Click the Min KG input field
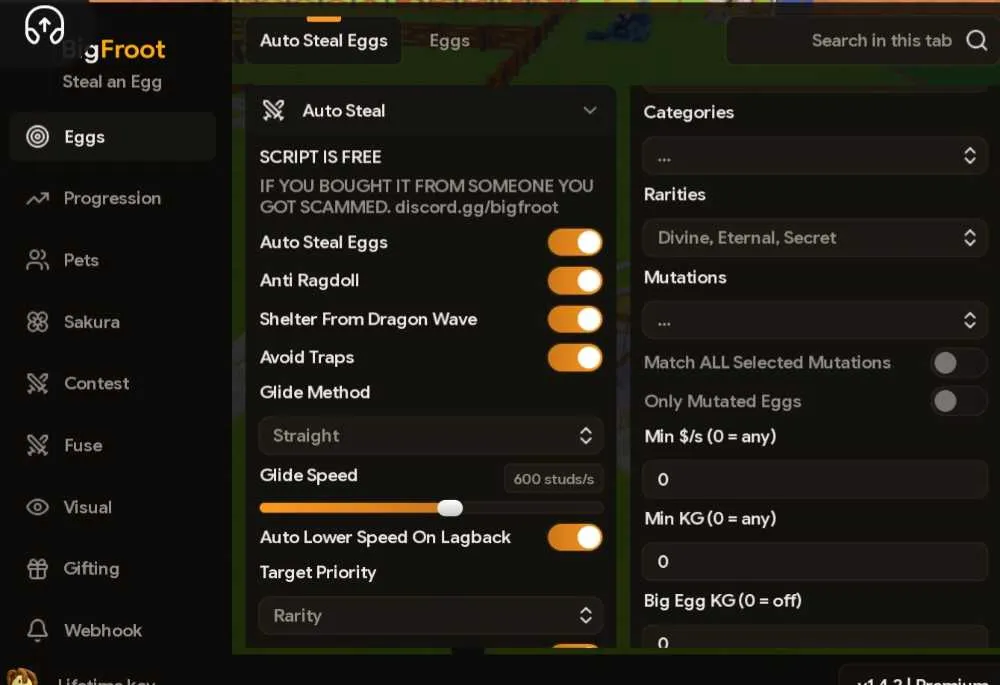This screenshot has height=685, width=1000. point(815,561)
